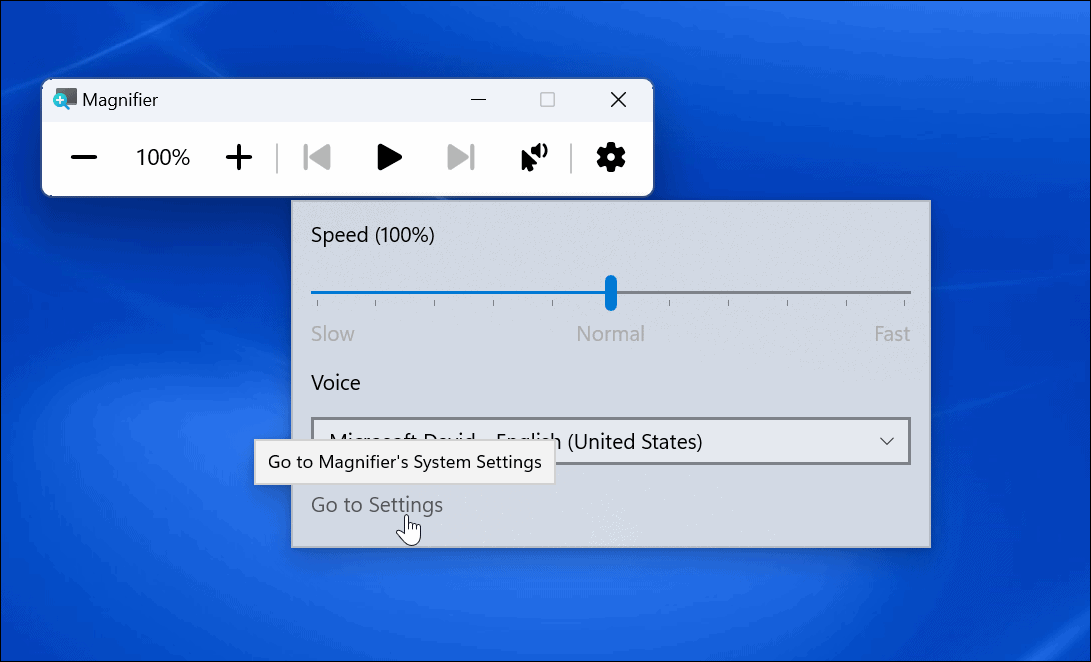Open the voice selection dropdown
1091x662 pixels.
pyautogui.click(x=610, y=441)
